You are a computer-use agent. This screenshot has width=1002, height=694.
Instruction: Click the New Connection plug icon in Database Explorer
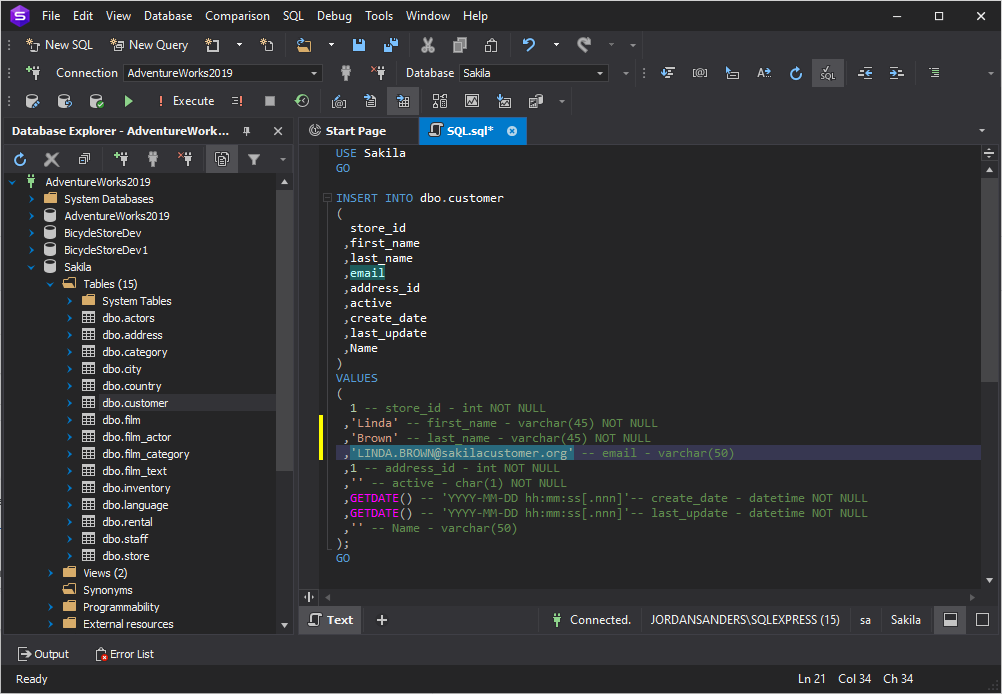click(121, 159)
